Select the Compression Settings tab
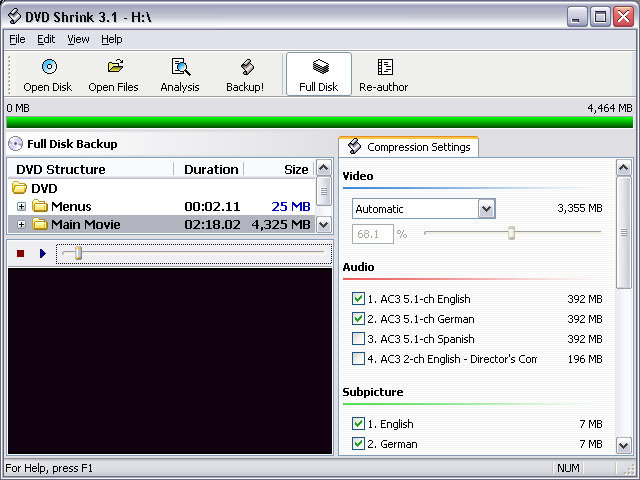 (x=409, y=147)
